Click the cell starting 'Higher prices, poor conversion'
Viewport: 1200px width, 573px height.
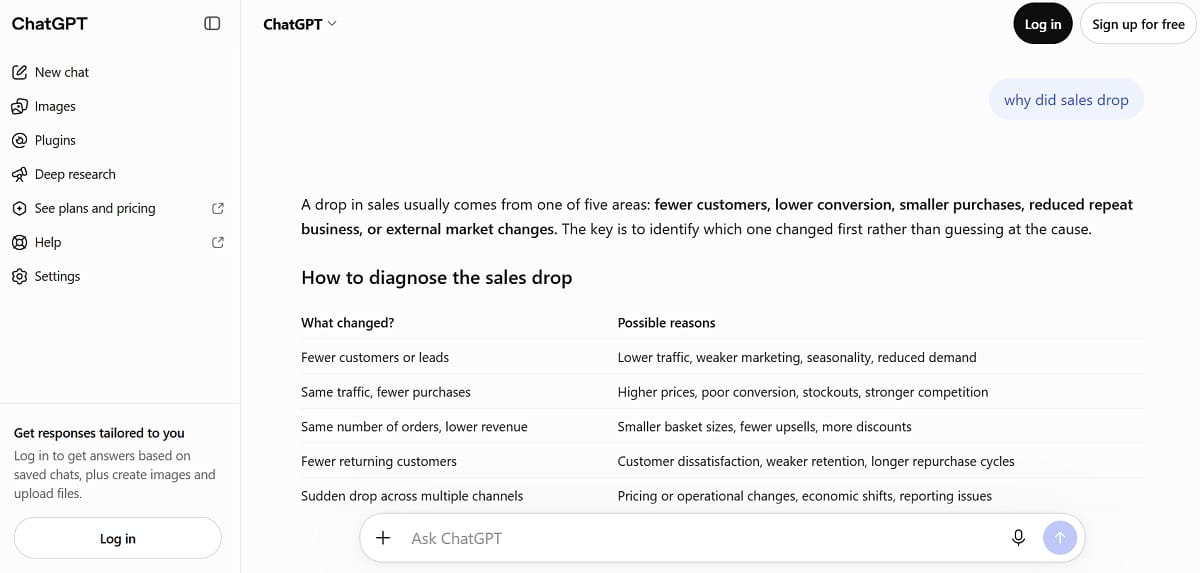[803, 392]
